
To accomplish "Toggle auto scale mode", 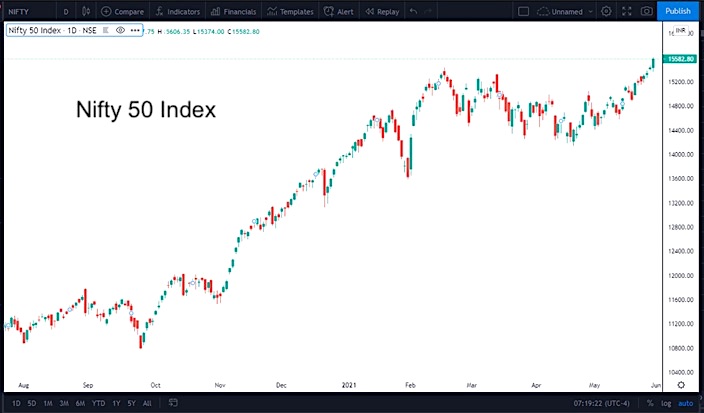I will tap(686, 403).
